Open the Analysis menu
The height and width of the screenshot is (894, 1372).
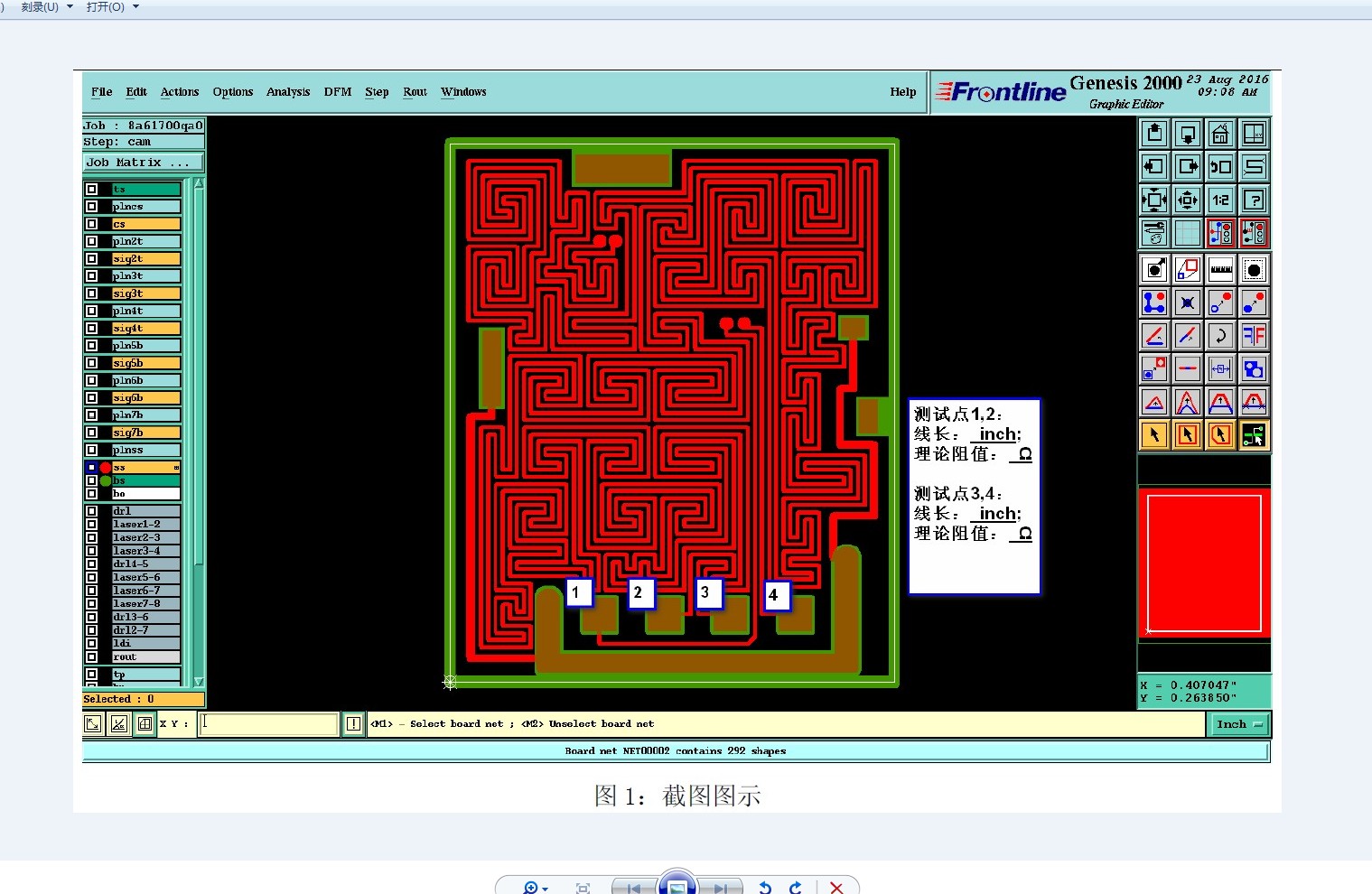pyautogui.click(x=288, y=92)
